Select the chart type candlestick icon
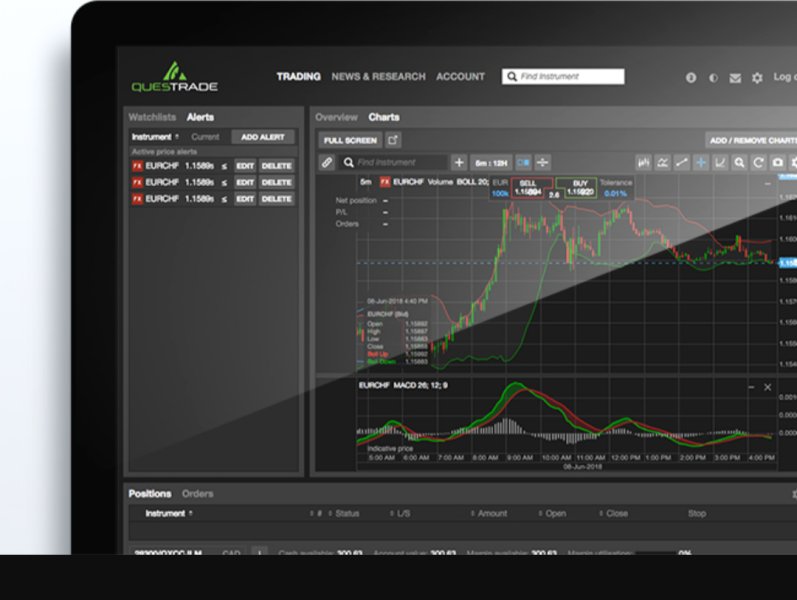The width and height of the screenshot is (797, 600). coord(643,163)
